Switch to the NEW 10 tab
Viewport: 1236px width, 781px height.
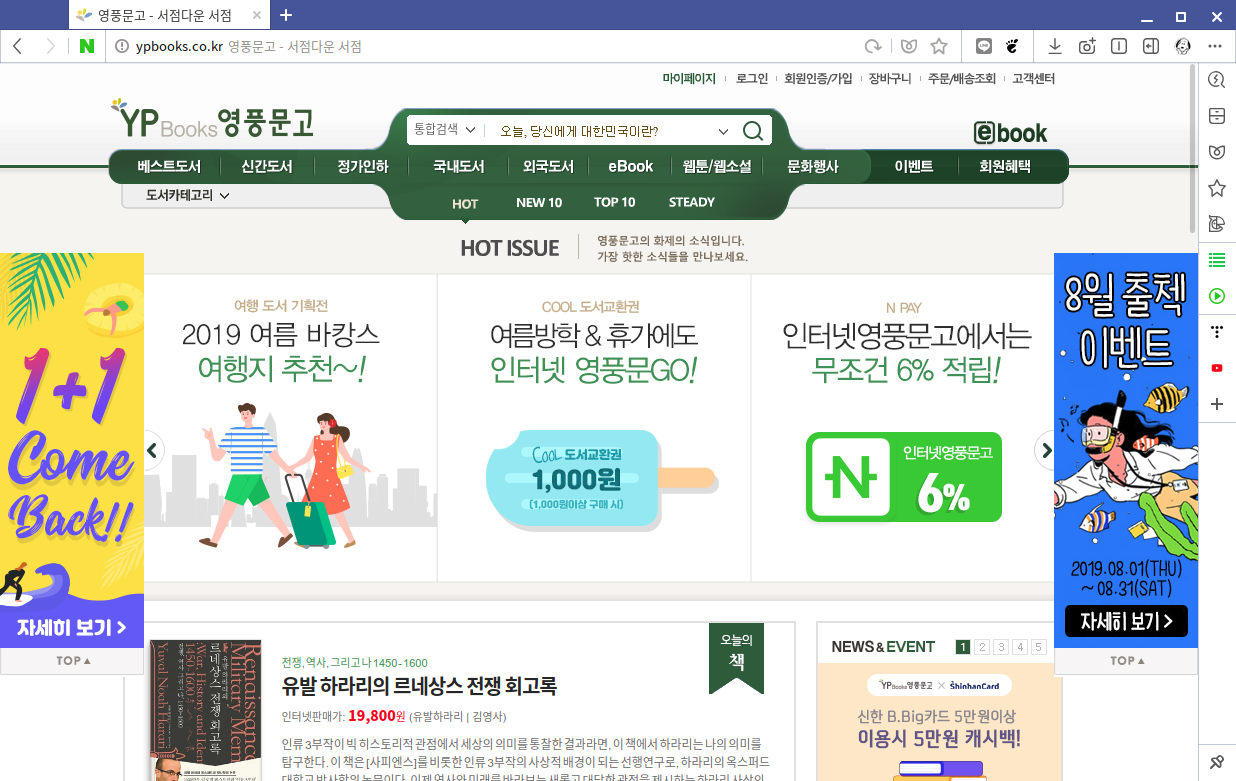pyautogui.click(x=539, y=203)
